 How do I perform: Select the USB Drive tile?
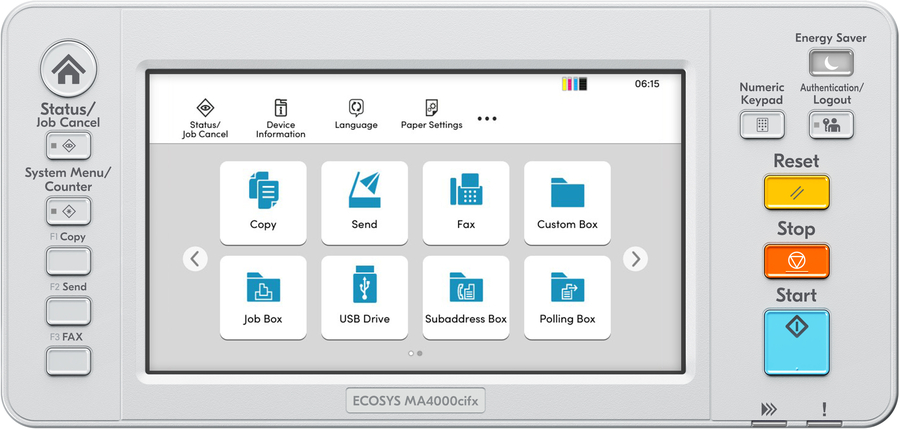point(364,298)
